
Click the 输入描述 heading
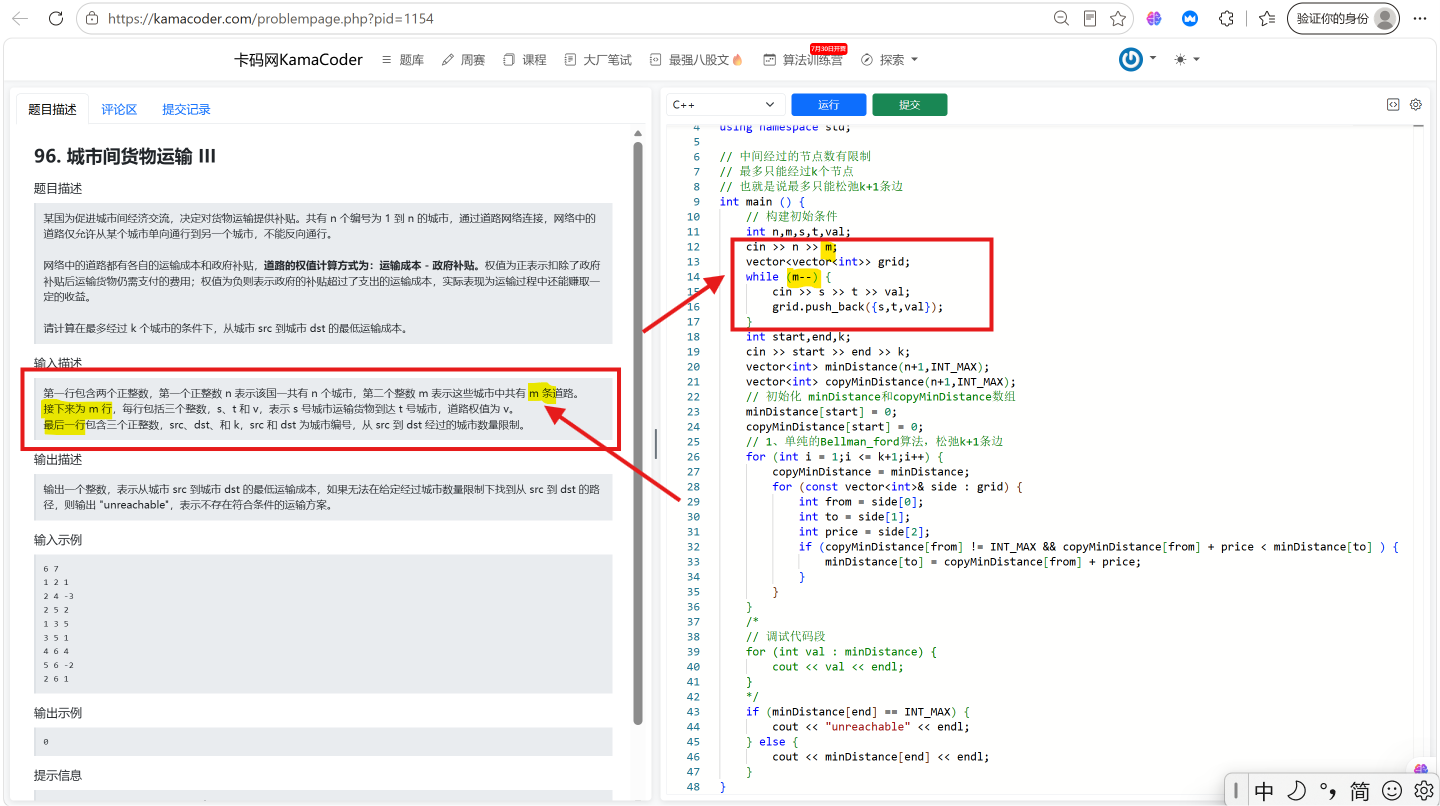pos(58,362)
